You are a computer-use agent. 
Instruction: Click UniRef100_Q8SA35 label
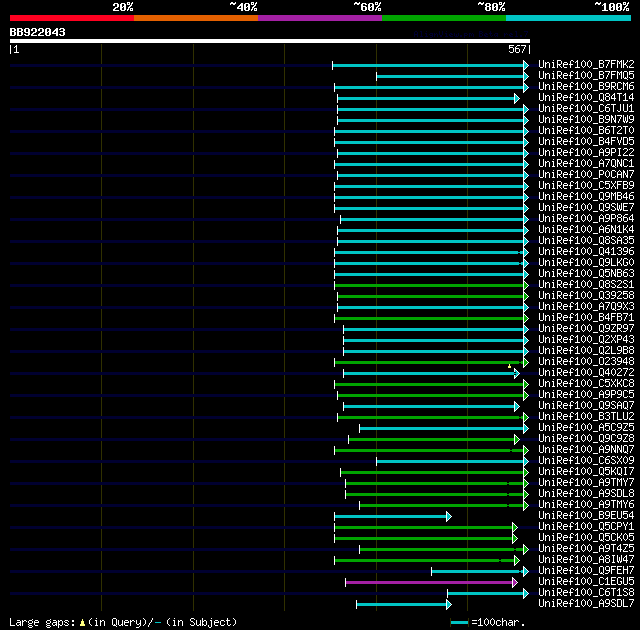(586, 241)
